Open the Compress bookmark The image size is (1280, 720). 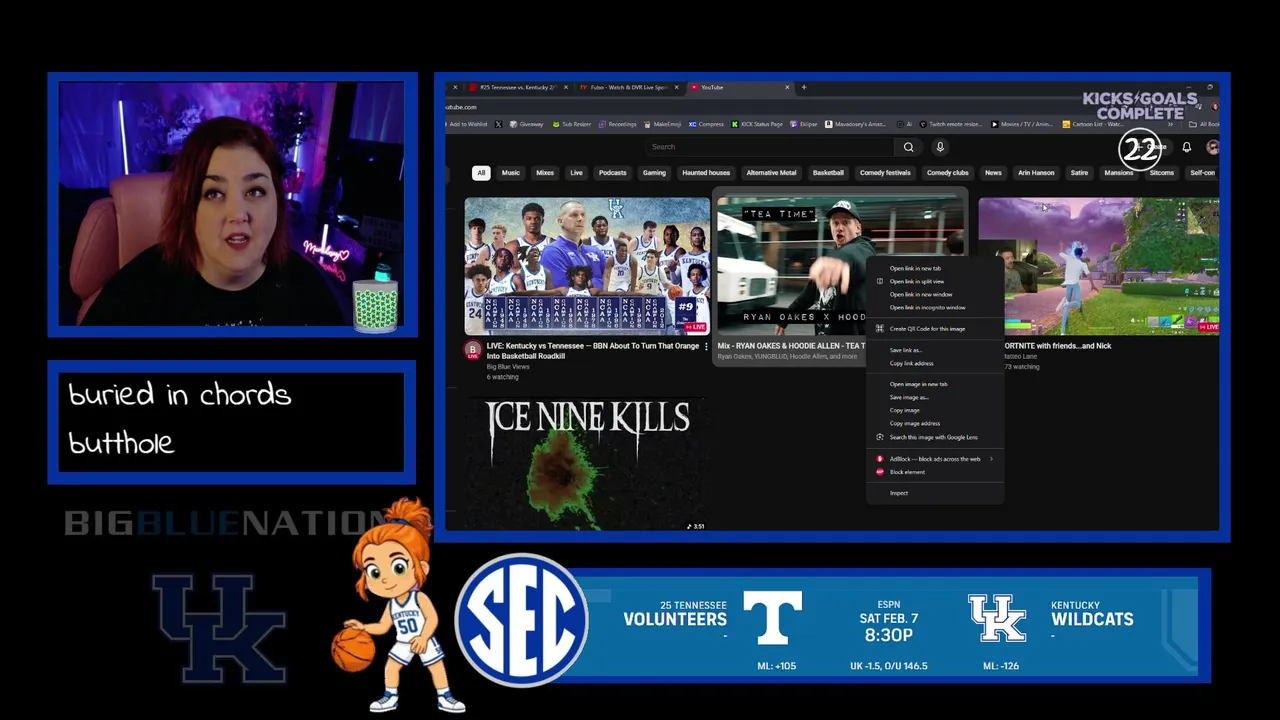point(706,124)
